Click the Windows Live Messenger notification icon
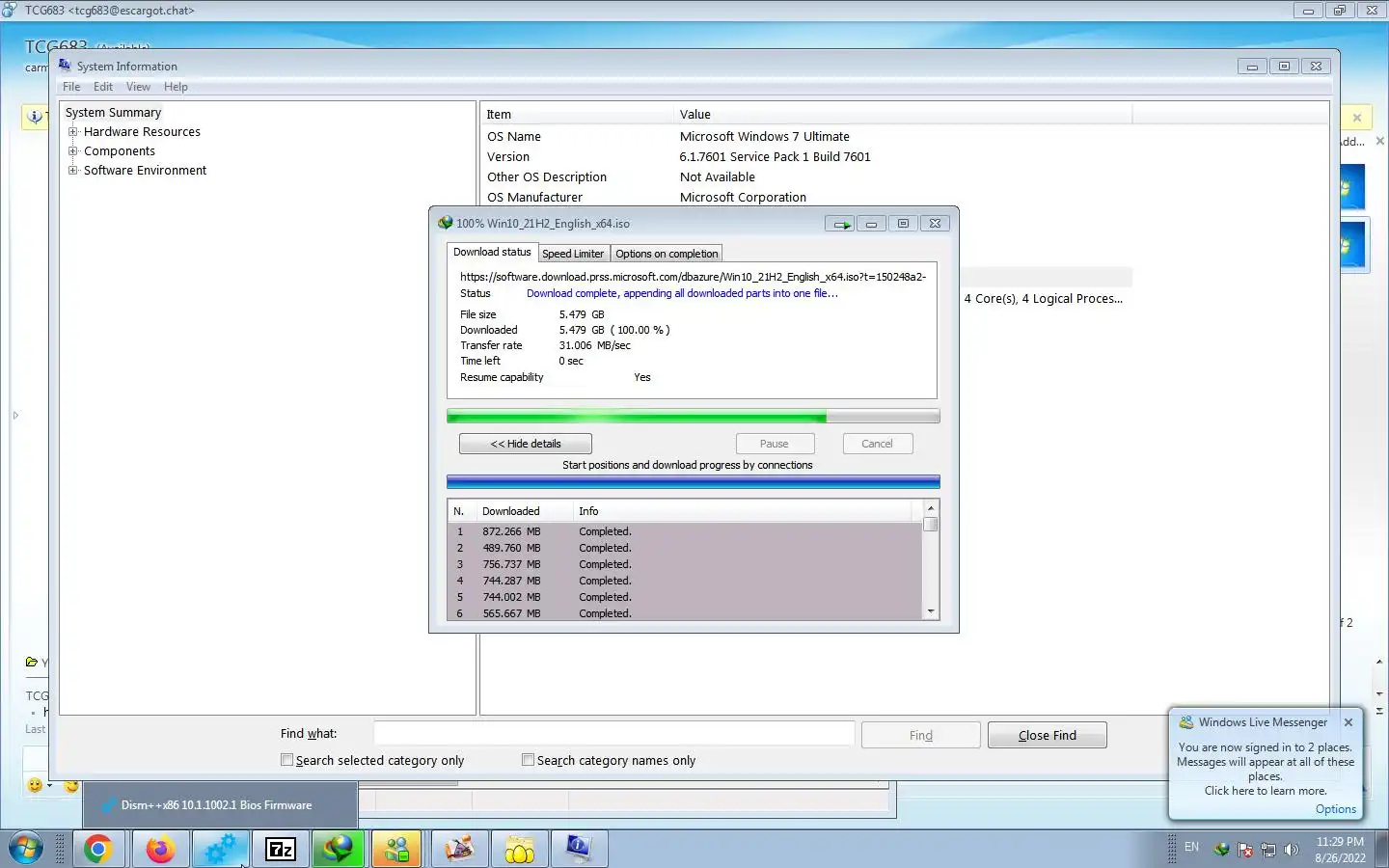This screenshot has width=1389, height=868. point(1186,722)
